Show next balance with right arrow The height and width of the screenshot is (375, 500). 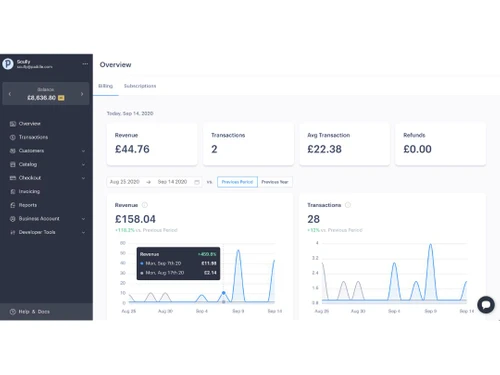[82, 94]
